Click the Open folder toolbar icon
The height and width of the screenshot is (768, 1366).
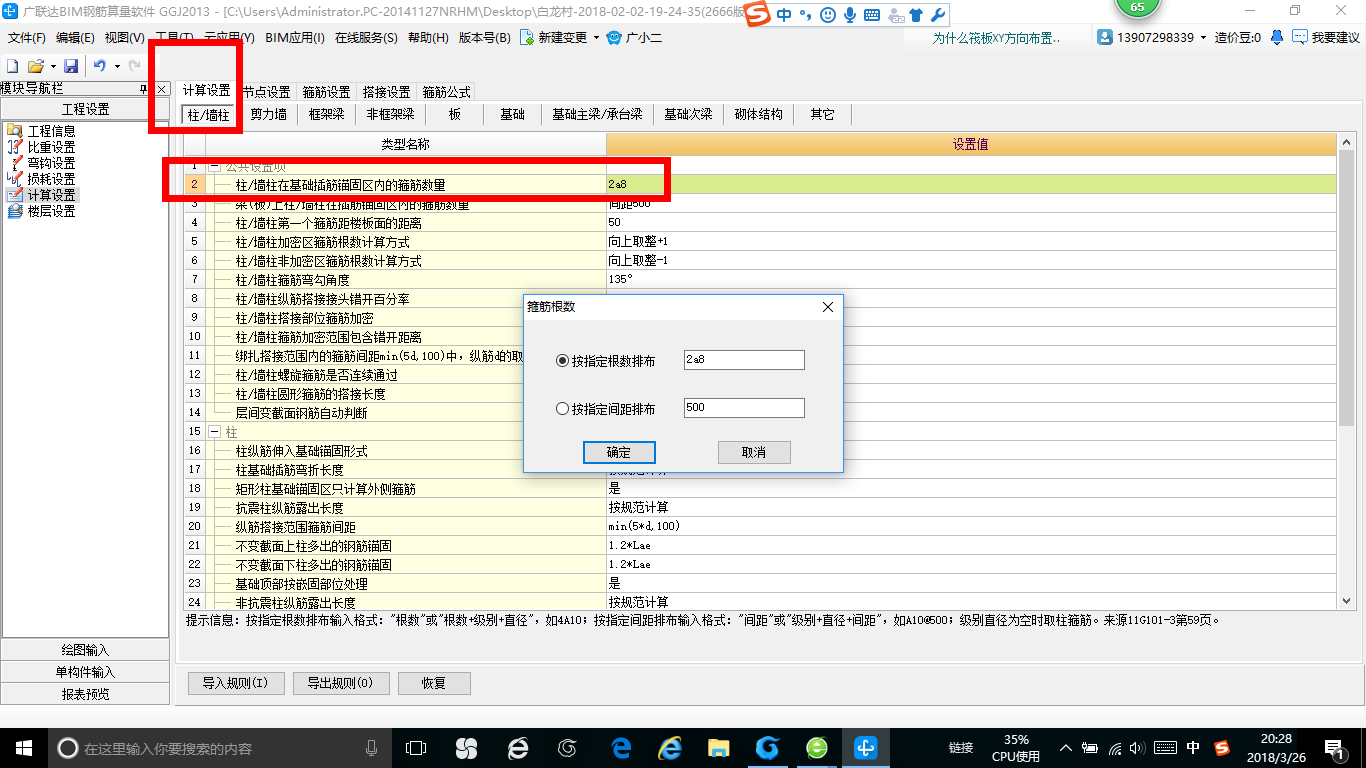pos(35,66)
